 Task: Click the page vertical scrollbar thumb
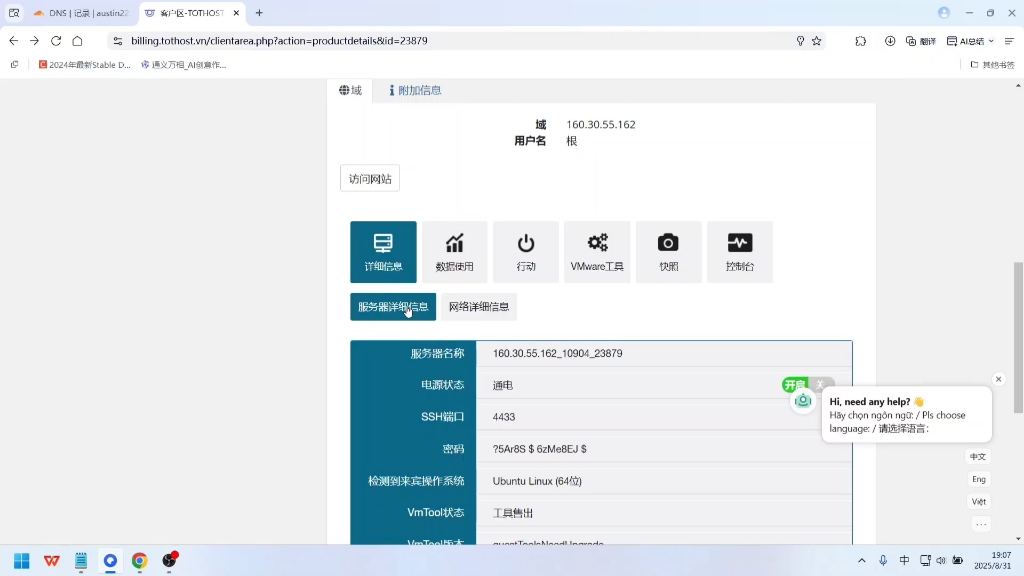click(1017, 338)
